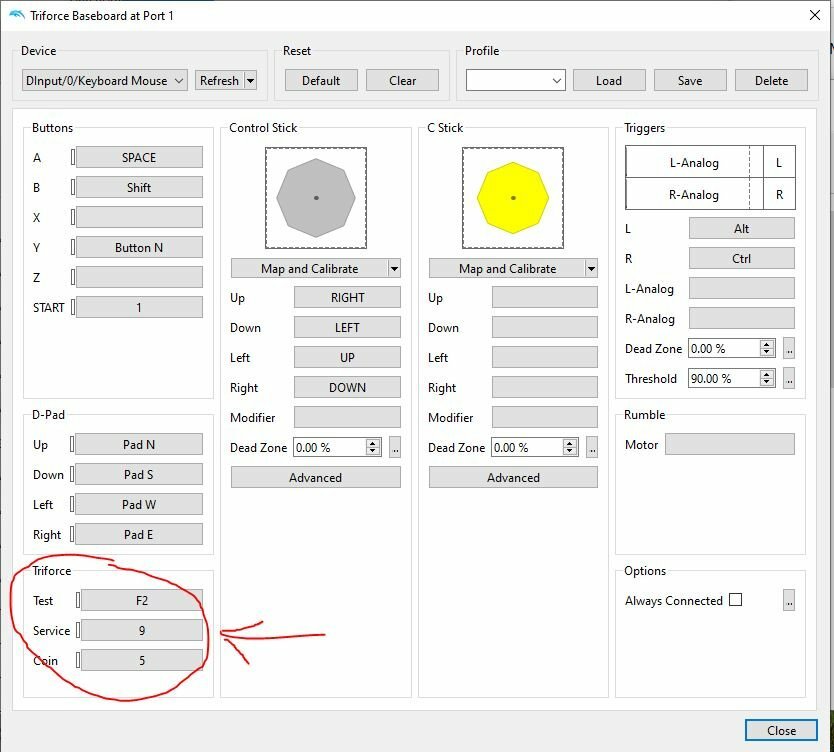The width and height of the screenshot is (834, 752).
Task: Remap Control Stick Right set to DOWN
Action: coord(347,387)
